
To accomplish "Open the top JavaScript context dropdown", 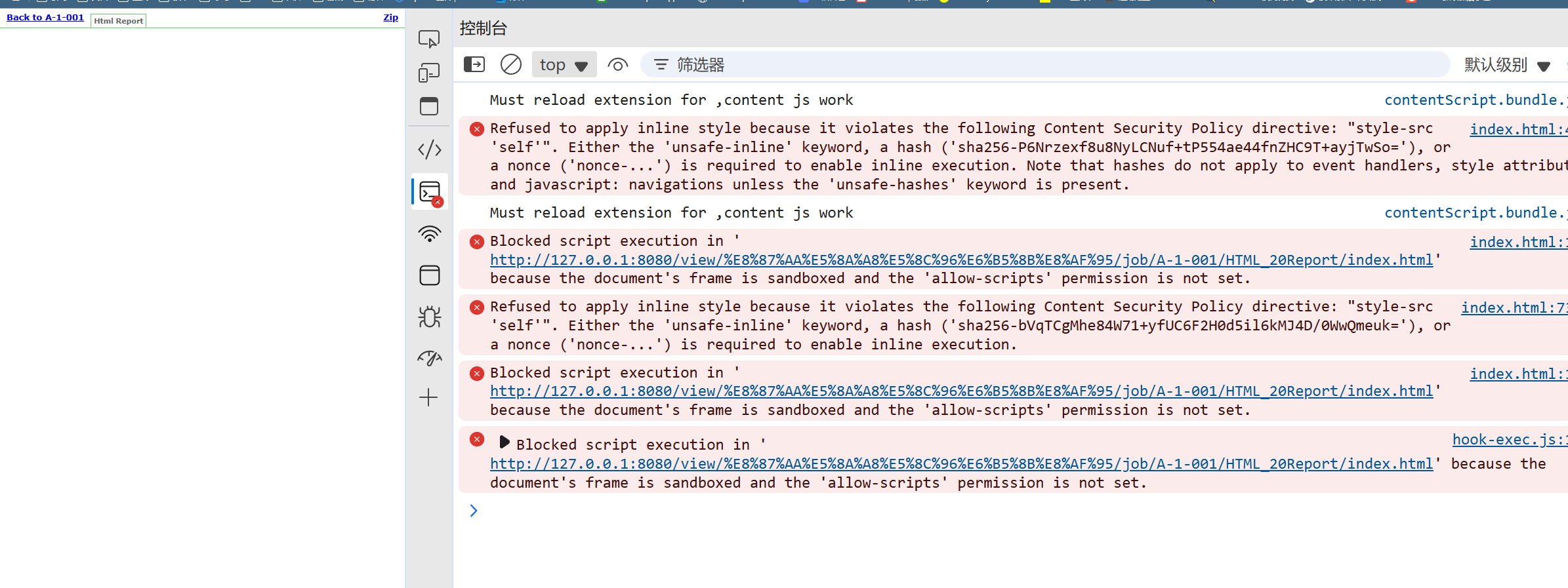I will pyautogui.click(x=564, y=65).
